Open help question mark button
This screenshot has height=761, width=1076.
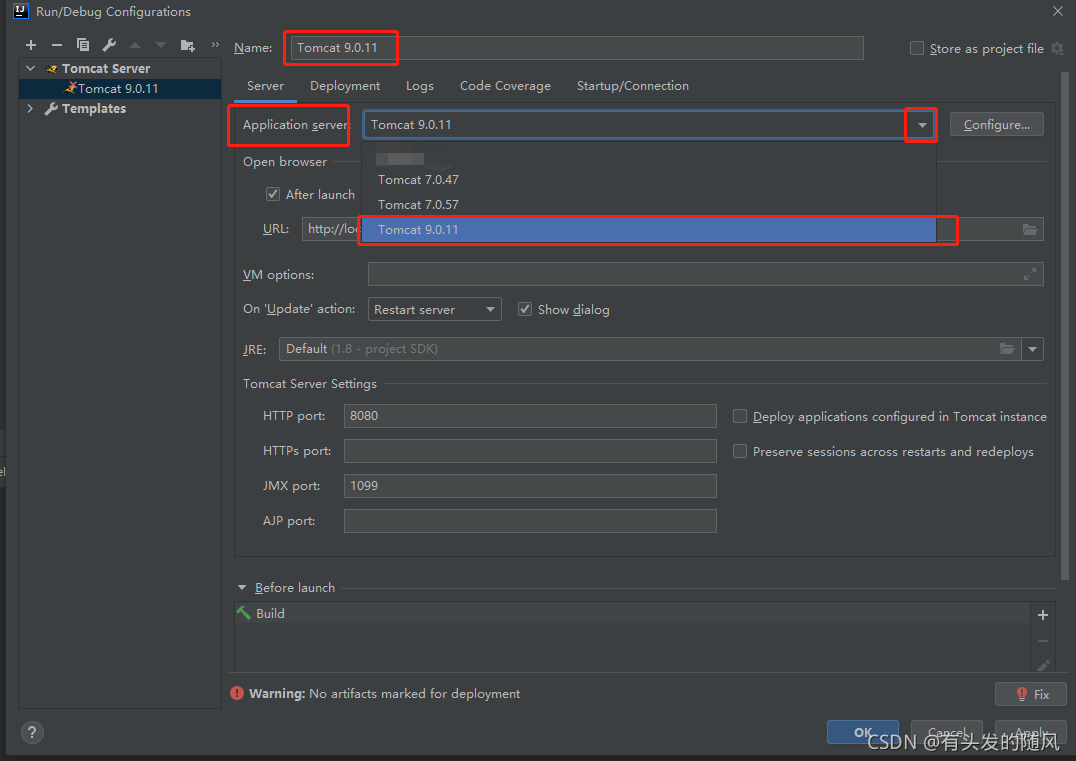[x=32, y=732]
